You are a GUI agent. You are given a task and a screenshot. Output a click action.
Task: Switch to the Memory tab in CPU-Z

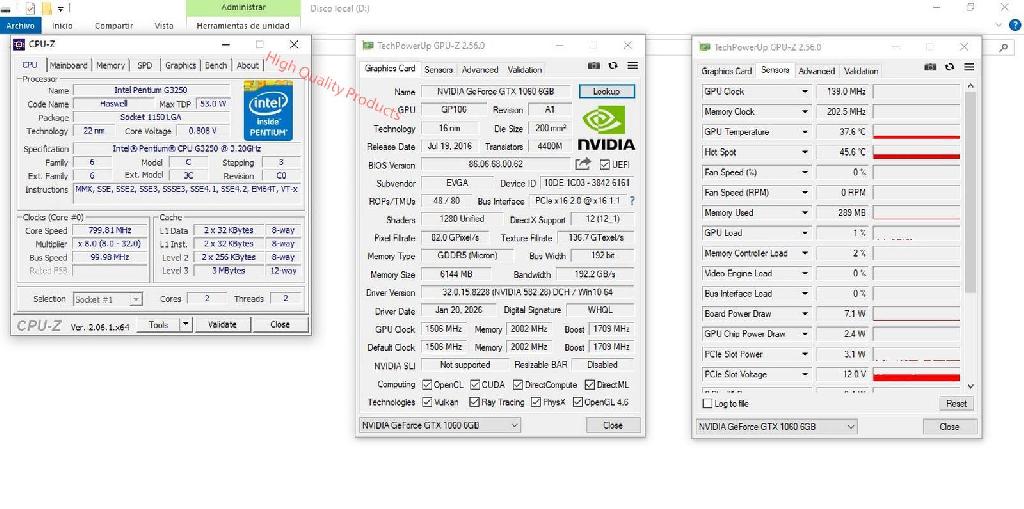[110, 65]
